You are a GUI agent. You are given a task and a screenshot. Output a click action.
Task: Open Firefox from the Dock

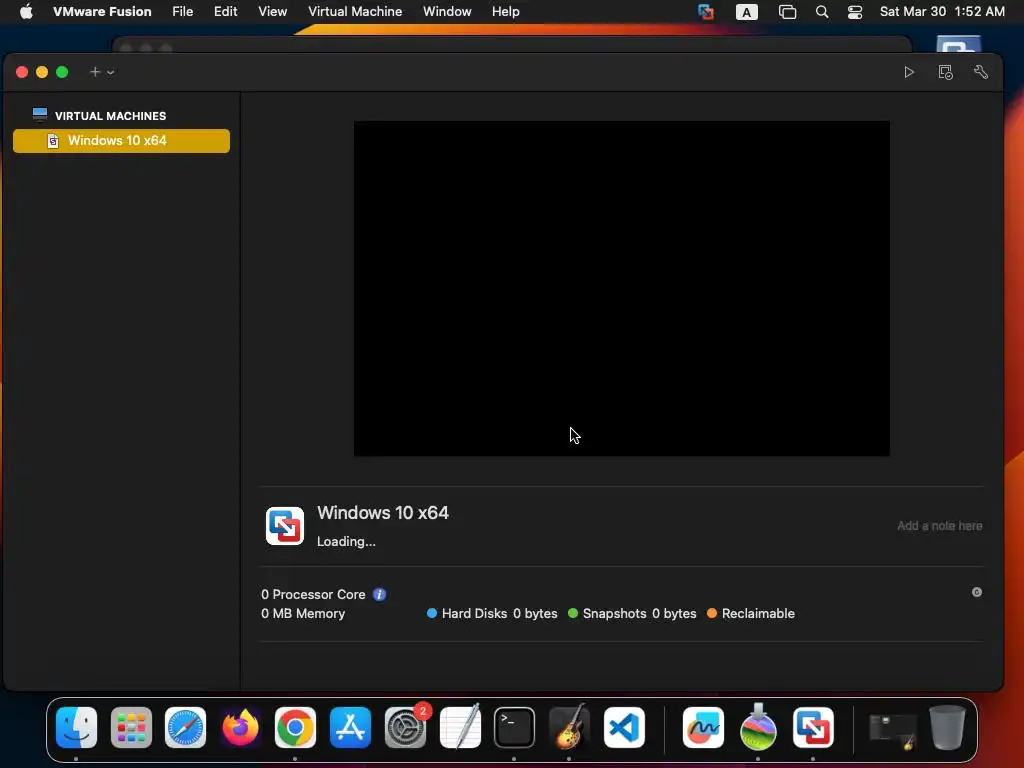(x=240, y=728)
